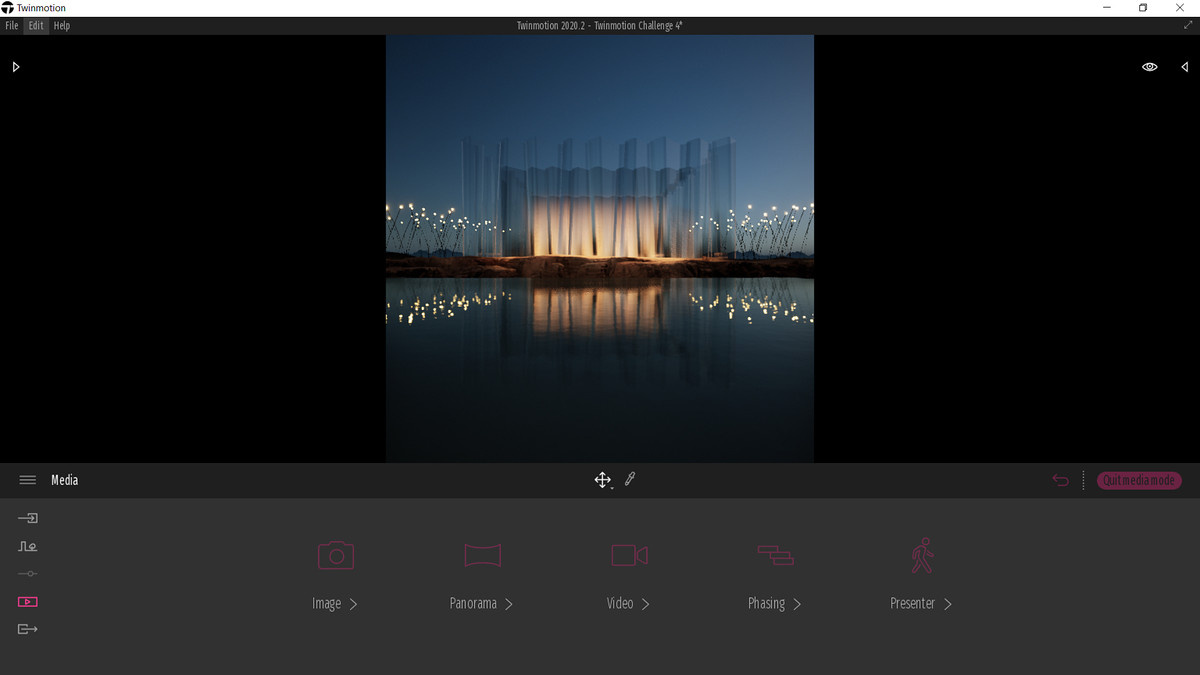Open the Presenter walking figure icon
The image size is (1200, 675).
click(921, 554)
